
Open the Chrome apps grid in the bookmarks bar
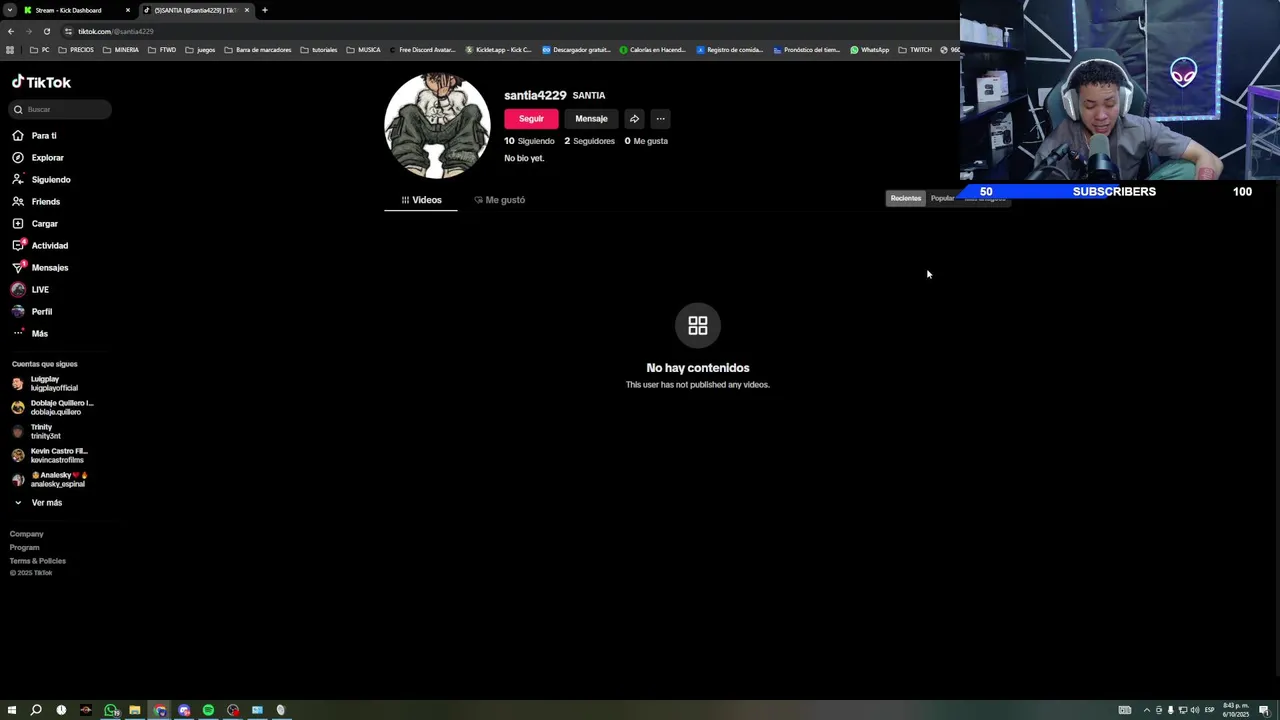coord(10,50)
